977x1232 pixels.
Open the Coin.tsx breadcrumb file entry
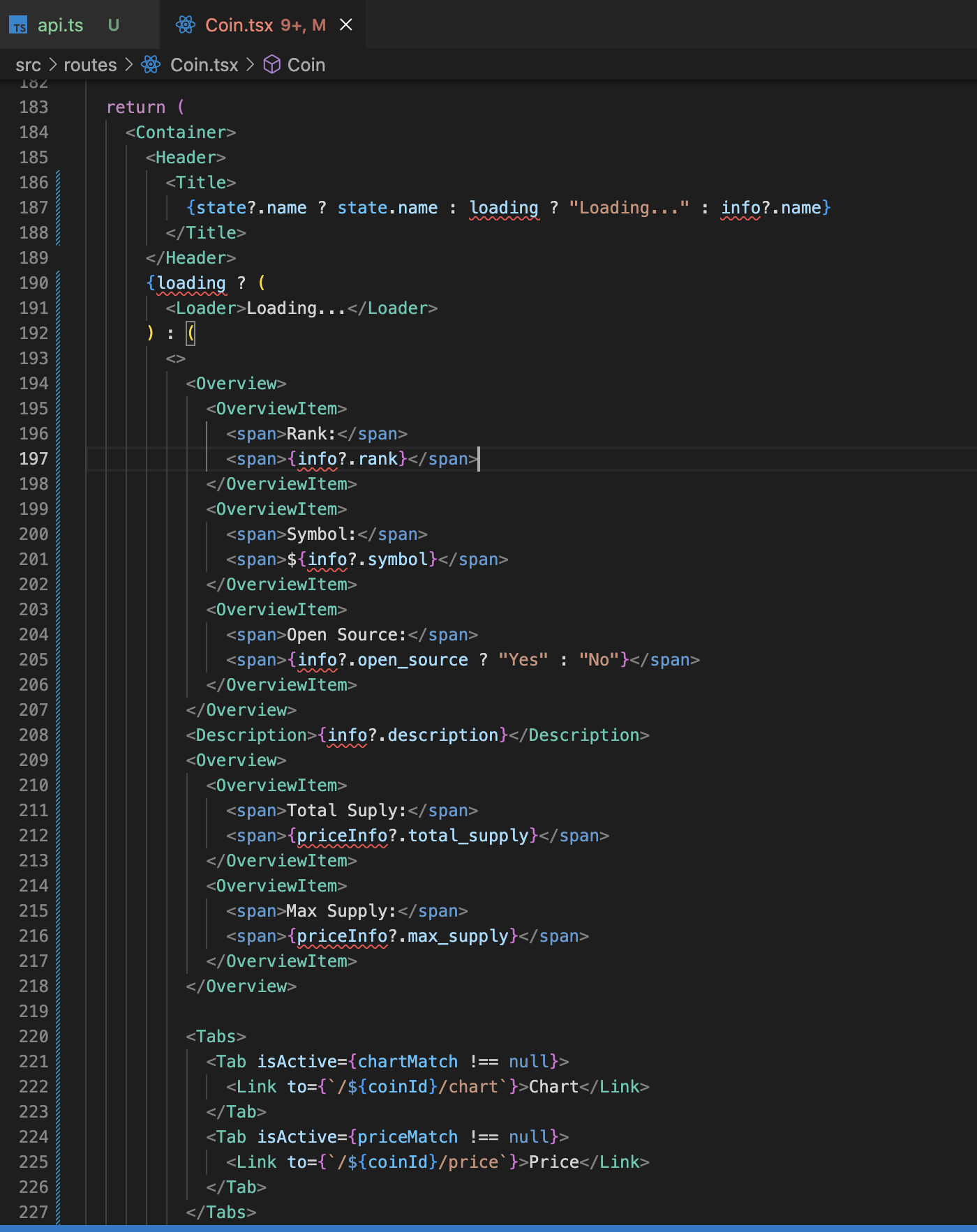204,65
